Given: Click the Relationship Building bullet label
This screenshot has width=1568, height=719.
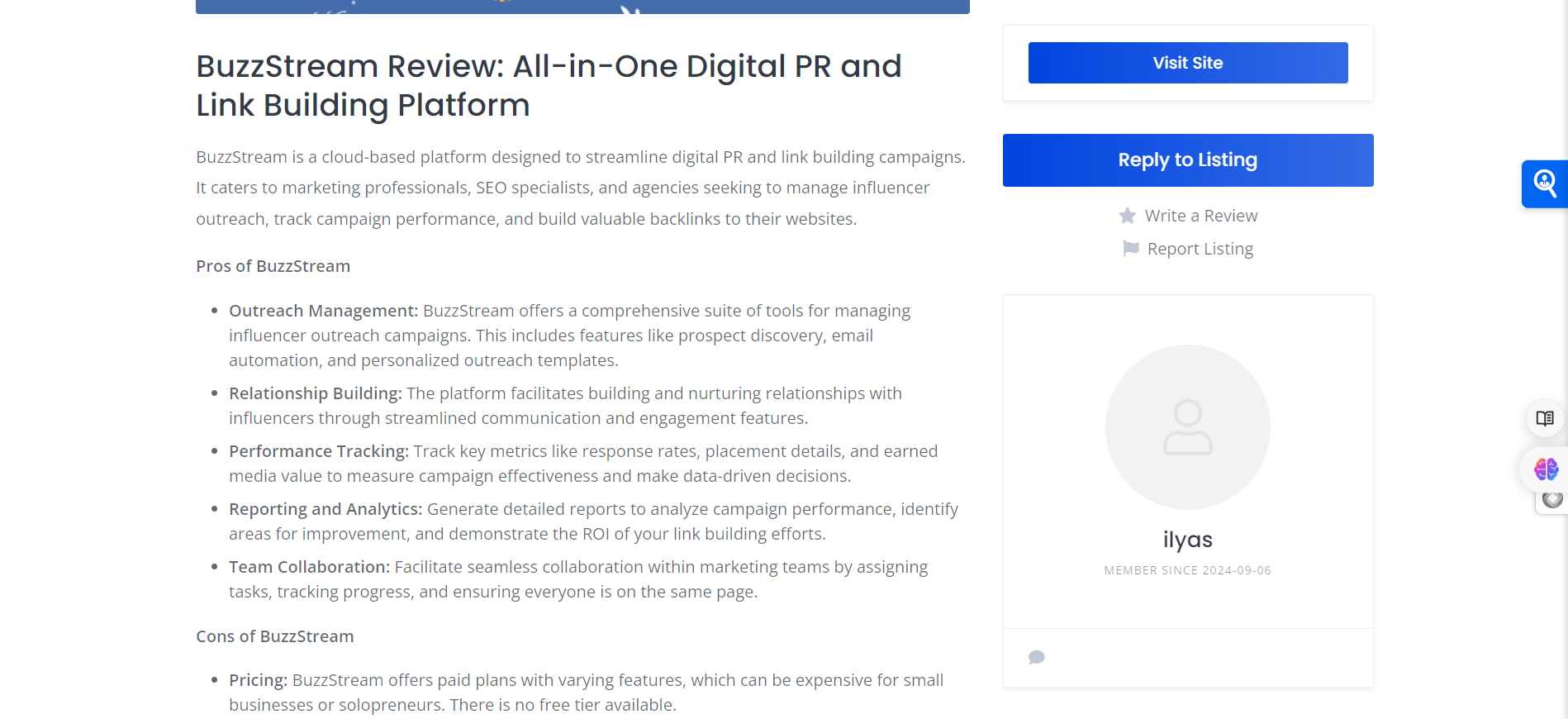Looking at the screenshot, I should click(316, 393).
